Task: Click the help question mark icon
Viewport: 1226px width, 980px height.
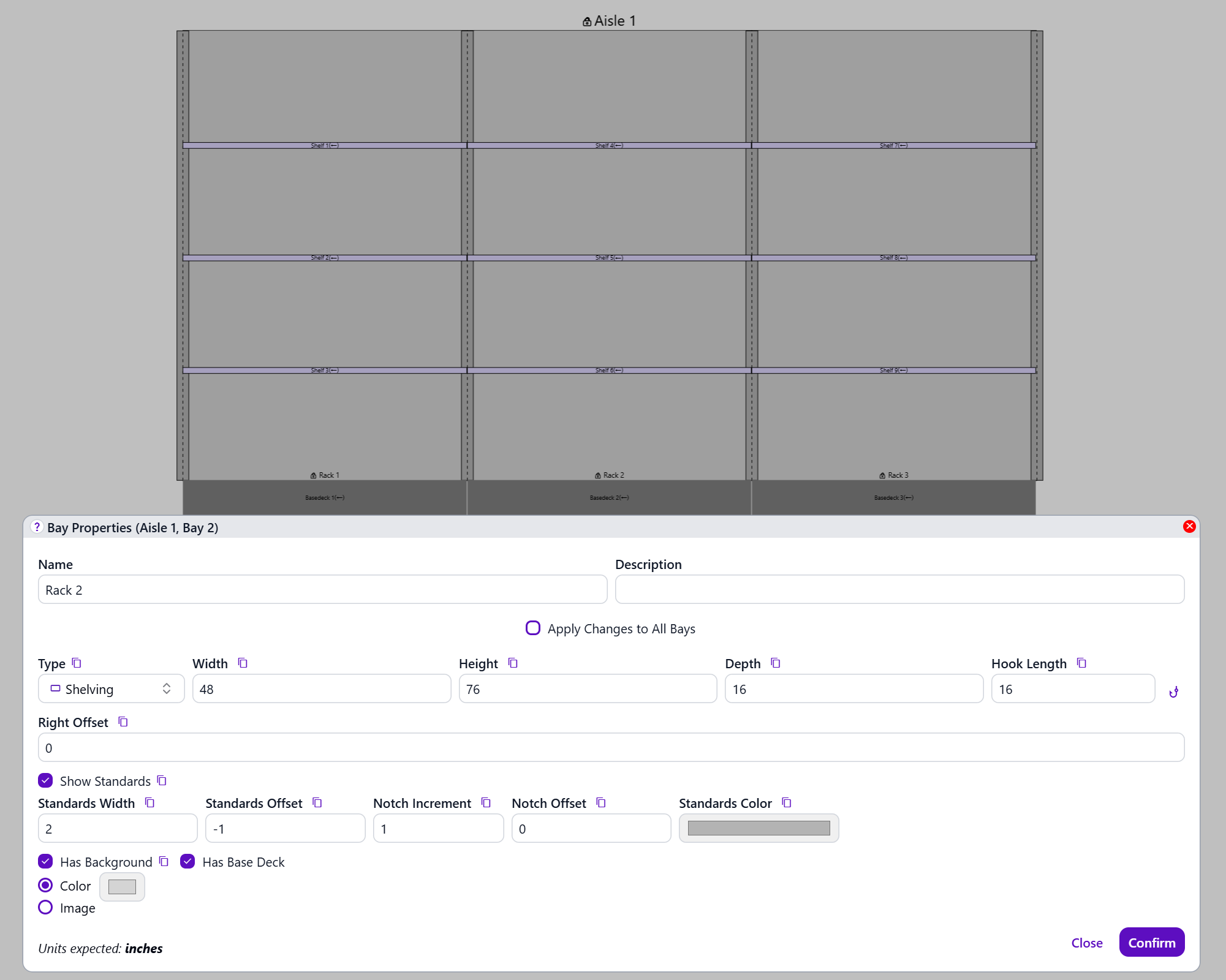Action: tap(37, 527)
